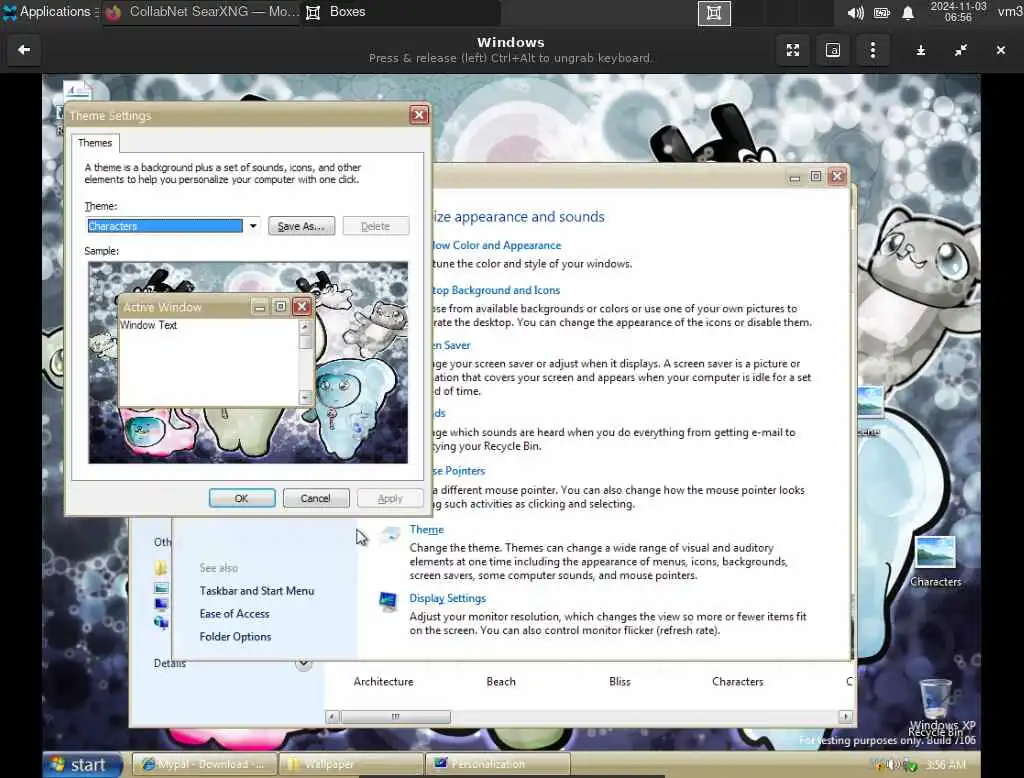The image size is (1024, 778).
Task: Click the Wallpaper scrollbar left arrow
Action: point(332,717)
